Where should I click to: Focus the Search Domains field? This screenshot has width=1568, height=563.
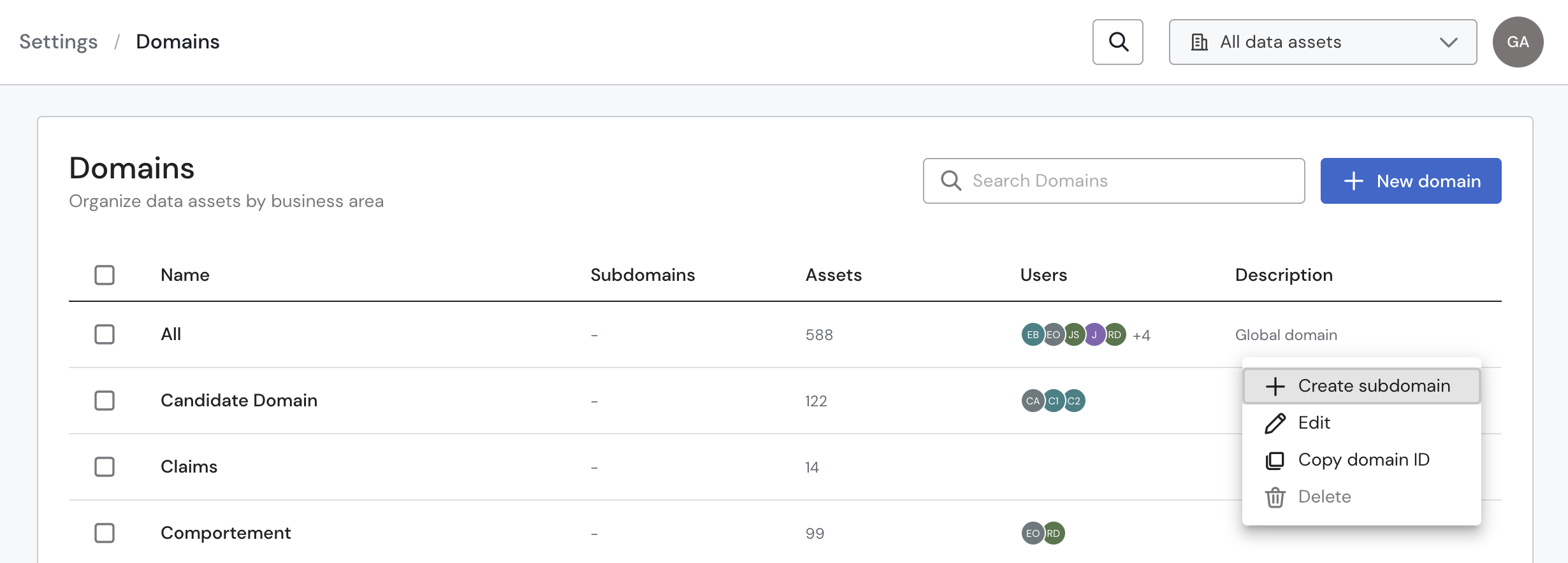tap(1114, 181)
